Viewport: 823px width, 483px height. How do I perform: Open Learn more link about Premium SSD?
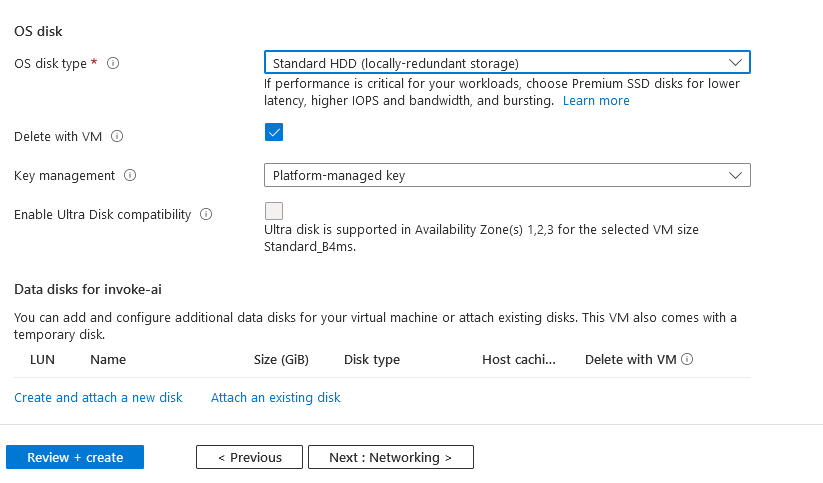pos(596,101)
